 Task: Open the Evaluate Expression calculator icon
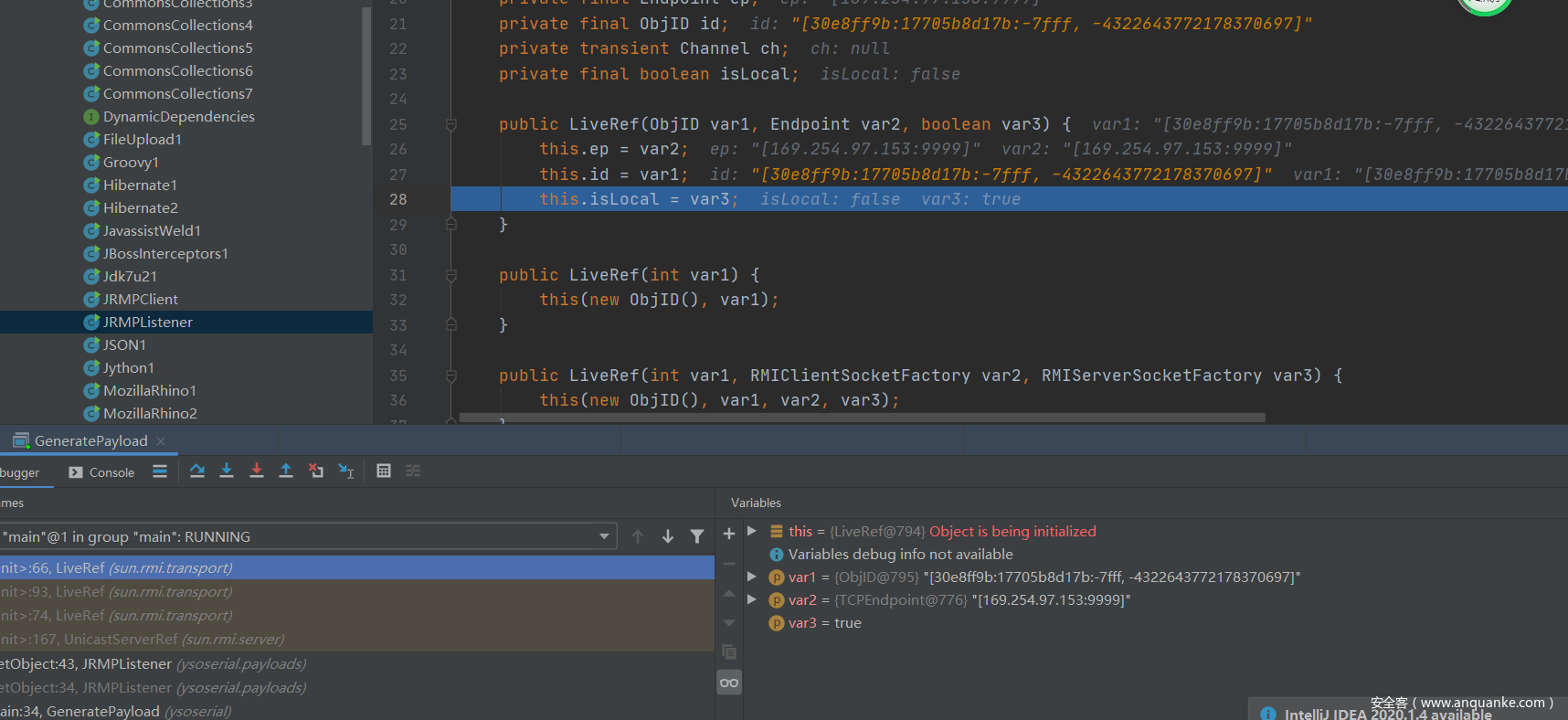click(384, 471)
